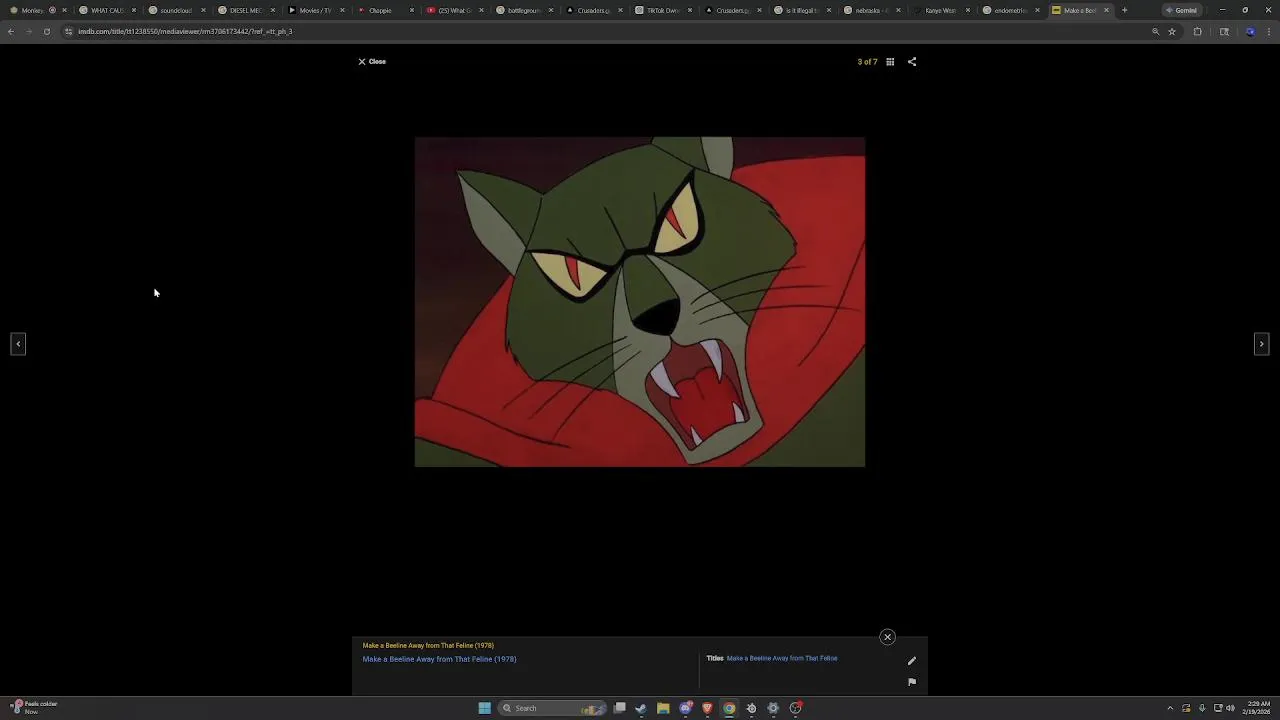This screenshot has height=720, width=1280.
Task: Open a new browser tab
Action: pyautogui.click(x=1124, y=10)
